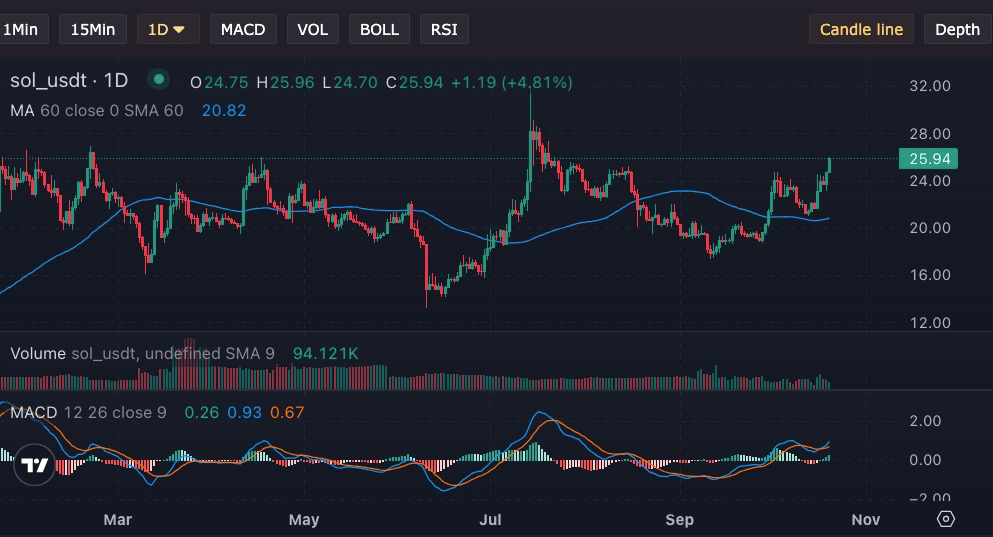Open the 1D timeframe dropdown
Viewport: 993px width, 537px height.
pos(168,30)
